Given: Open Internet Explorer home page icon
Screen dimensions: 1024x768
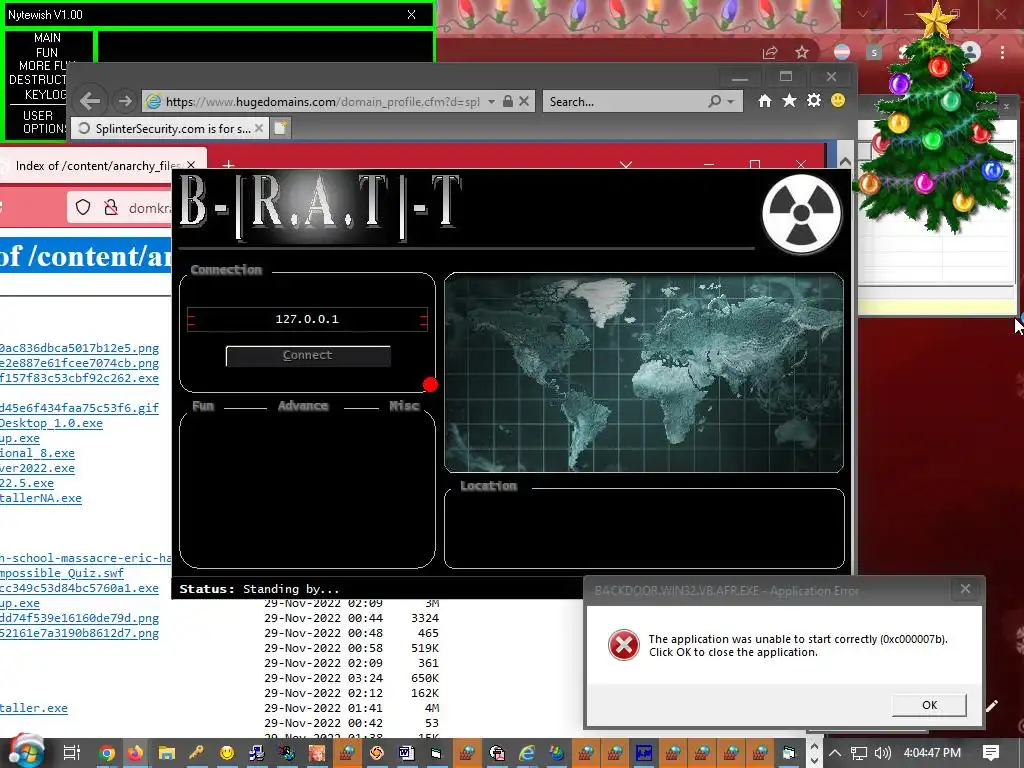Looking at the screenshot, I should [765, 101].
